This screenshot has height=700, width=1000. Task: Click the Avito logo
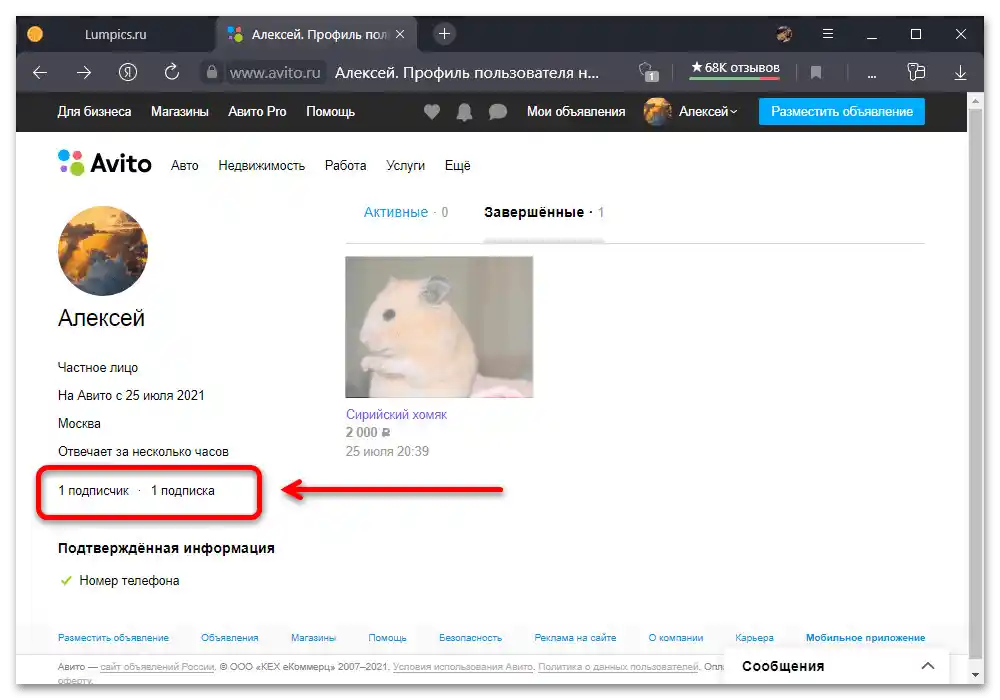(x=105, y=163)
